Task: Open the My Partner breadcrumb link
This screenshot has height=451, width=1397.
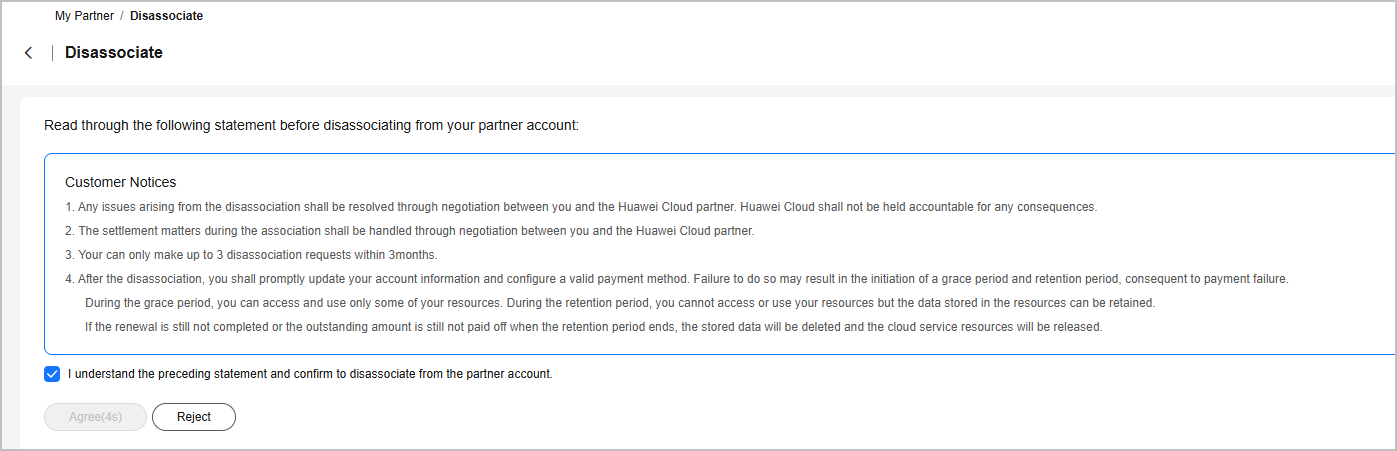Action: pos(84,16)
